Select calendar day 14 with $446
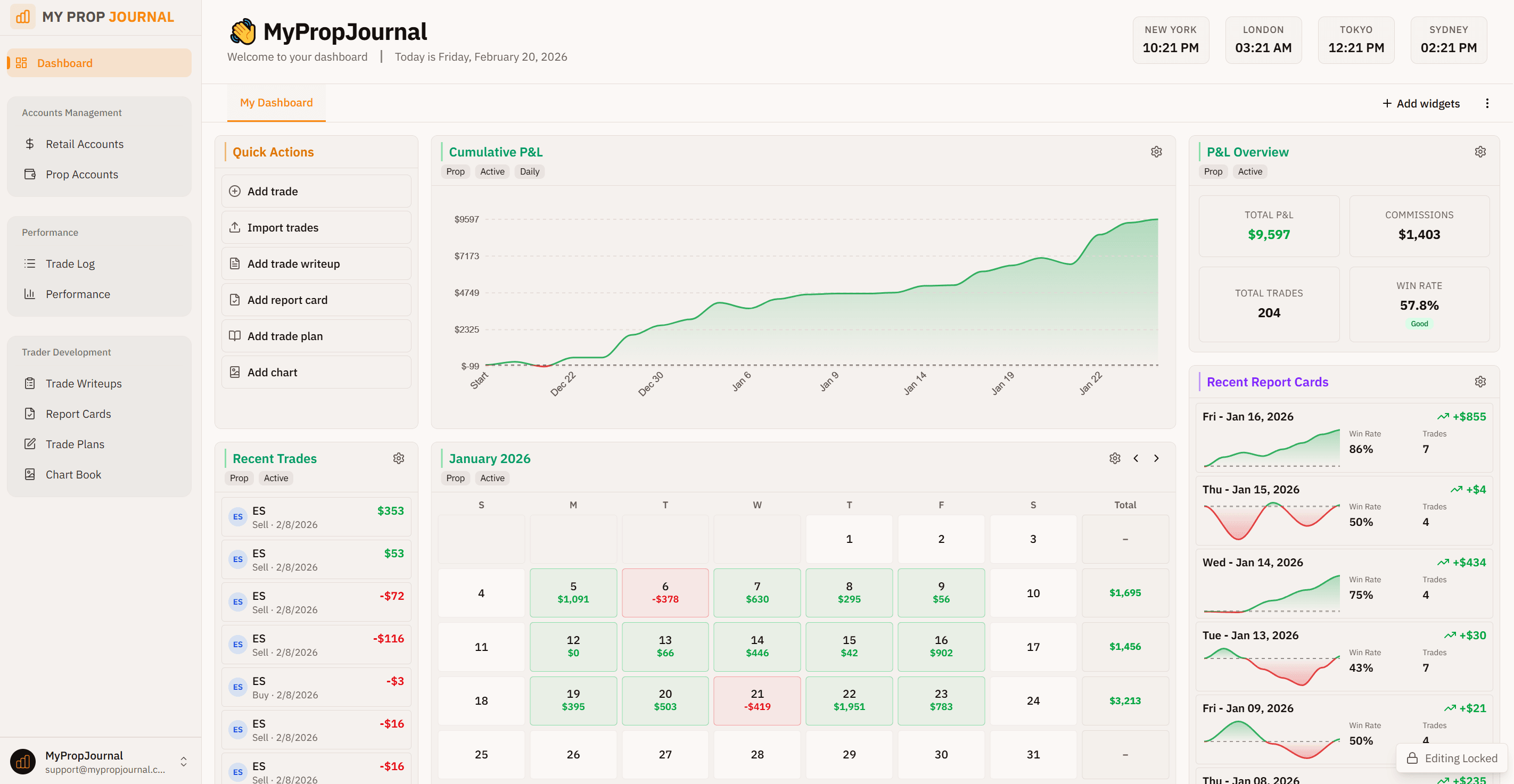 click(x=757, y=647)
